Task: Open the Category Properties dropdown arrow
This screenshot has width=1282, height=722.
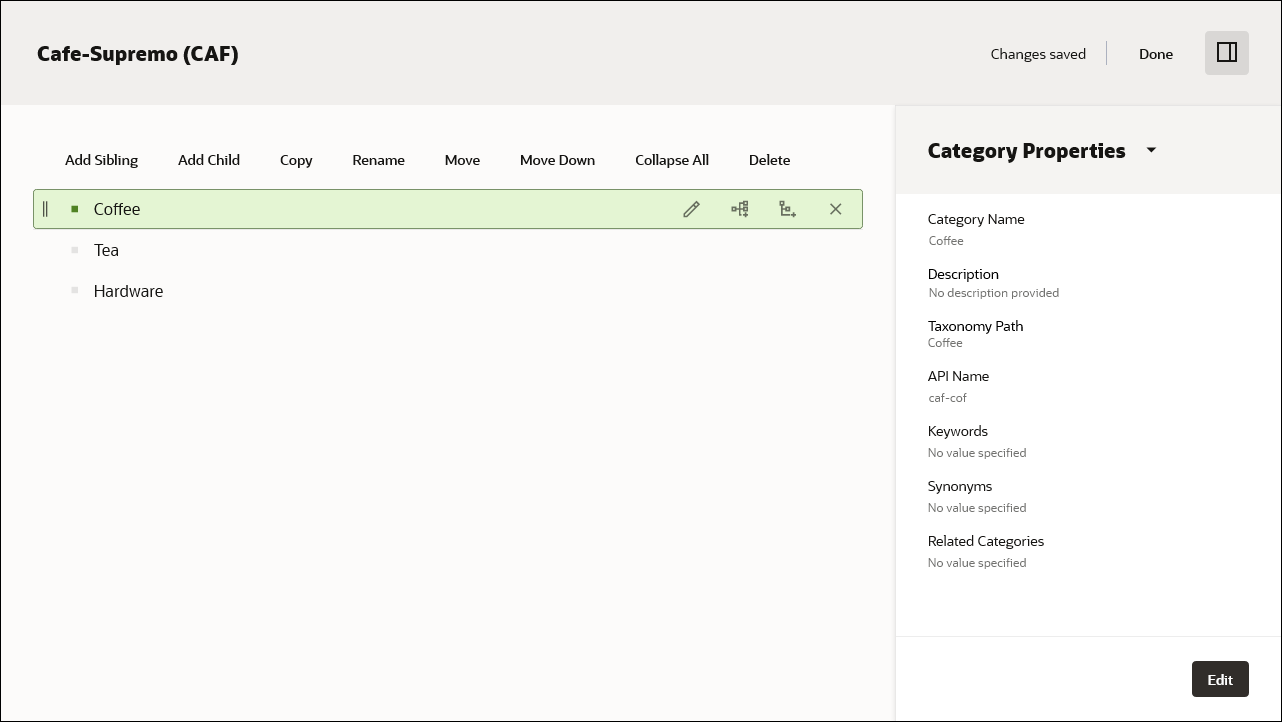Action: pyautogui.click(x=1151, y=150)
